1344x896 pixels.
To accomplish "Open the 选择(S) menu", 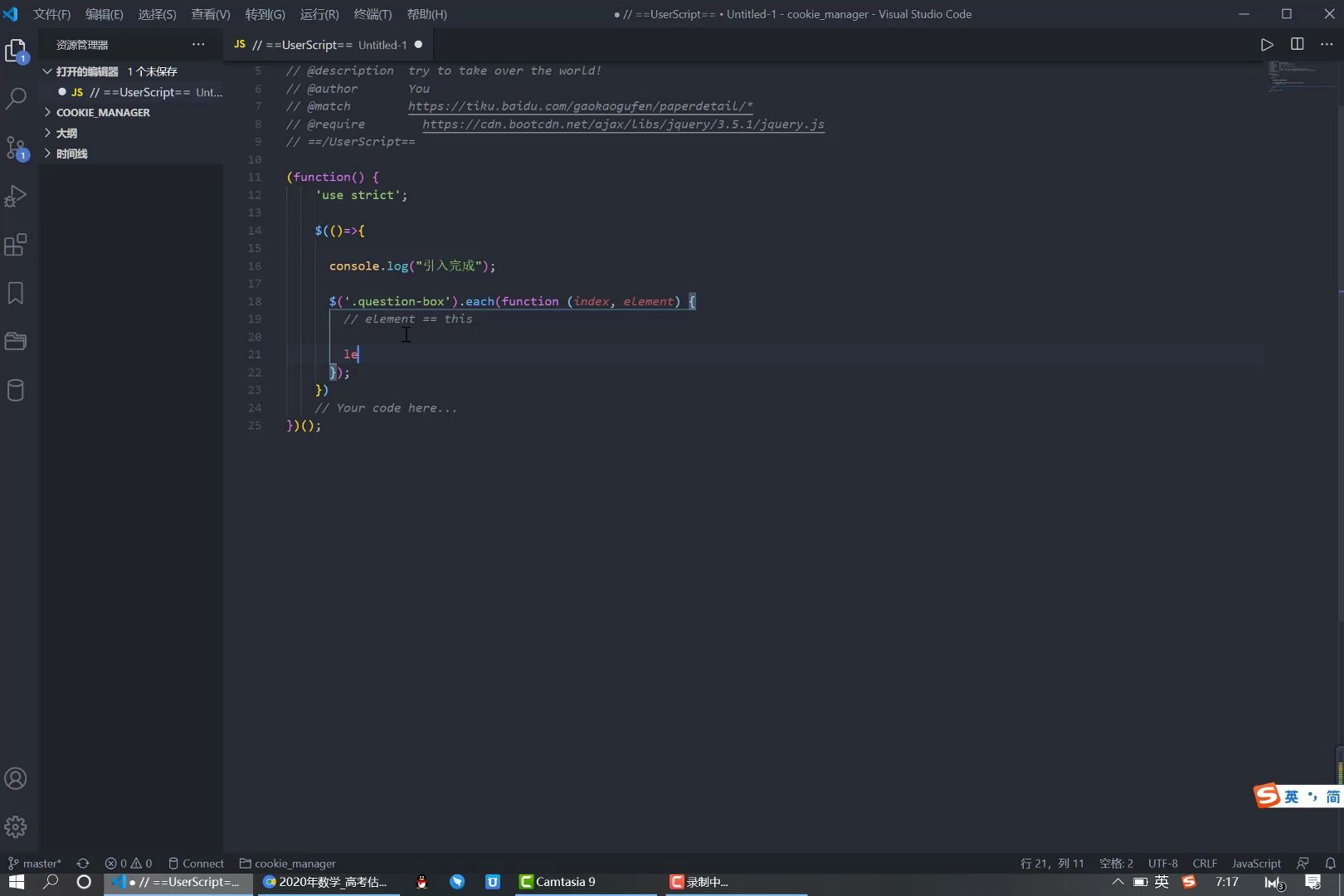I will 157,14.
